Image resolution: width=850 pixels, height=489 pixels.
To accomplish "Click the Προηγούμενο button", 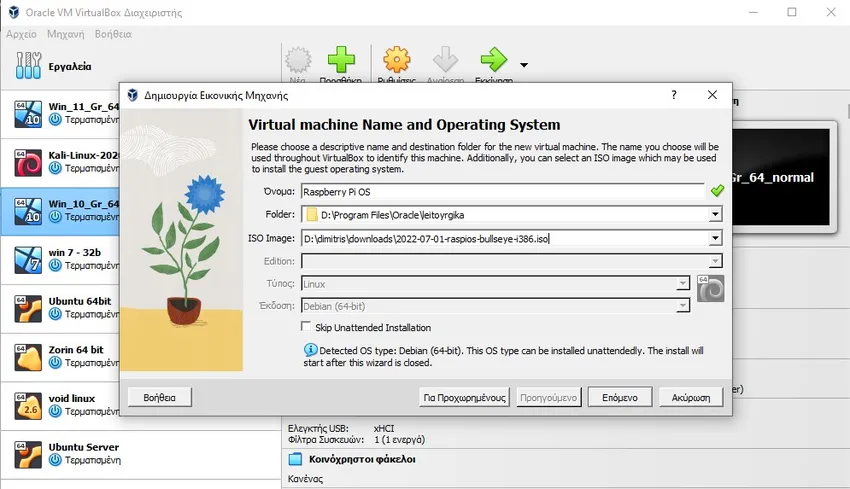I will [549, 397].
